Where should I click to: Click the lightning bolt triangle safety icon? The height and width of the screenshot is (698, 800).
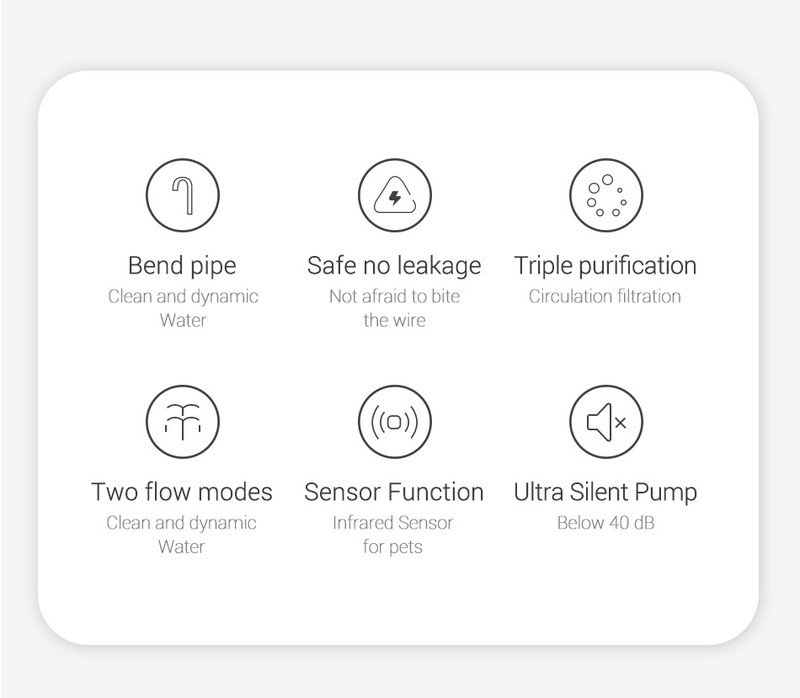394,195
